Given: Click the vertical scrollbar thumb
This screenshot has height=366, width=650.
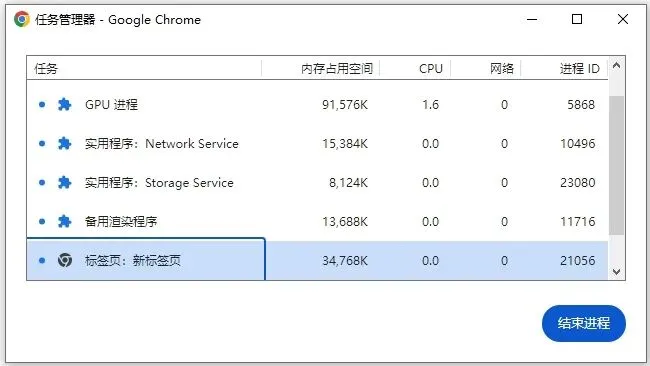Looking at the screenshot, I should [616, 165].
